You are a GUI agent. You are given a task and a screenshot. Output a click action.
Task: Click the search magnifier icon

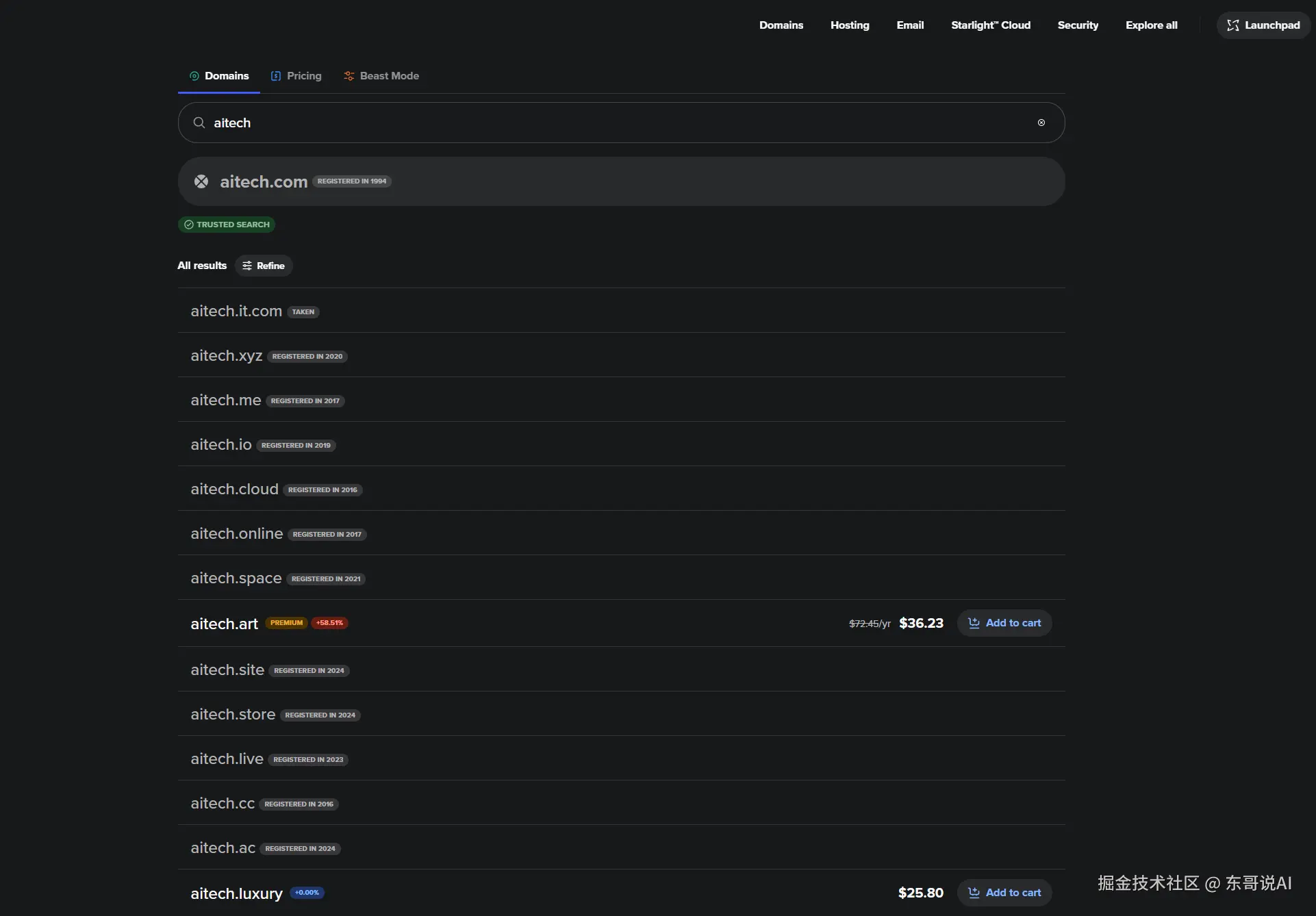tap(199, 123)
